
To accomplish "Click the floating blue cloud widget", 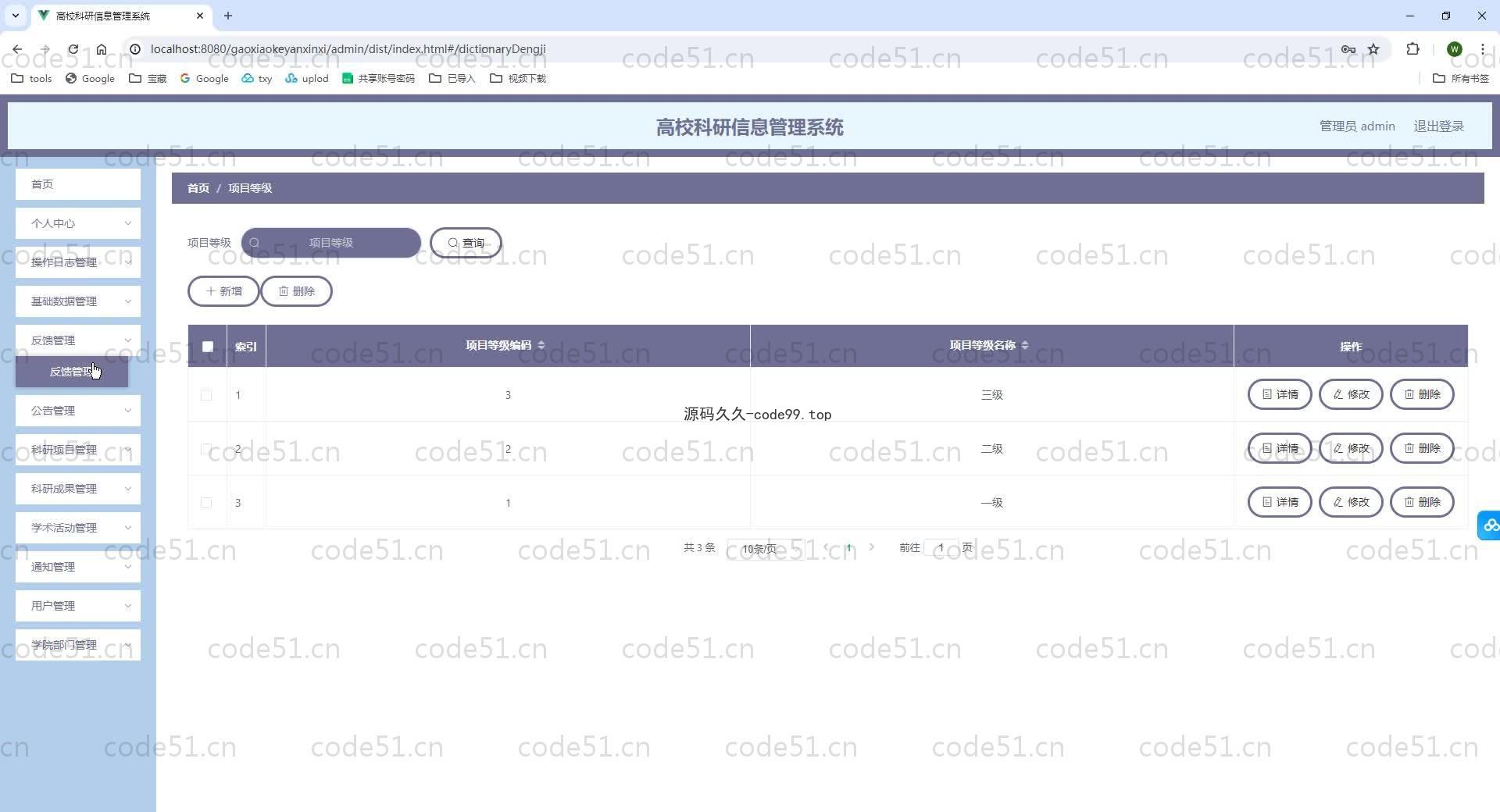I will click(1489, 525).
